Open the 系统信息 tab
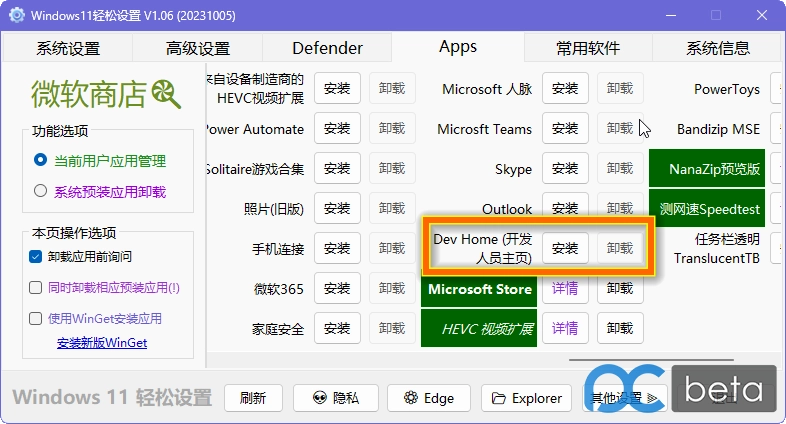Screen dimensions: 786x424 [x=718, y=48]
